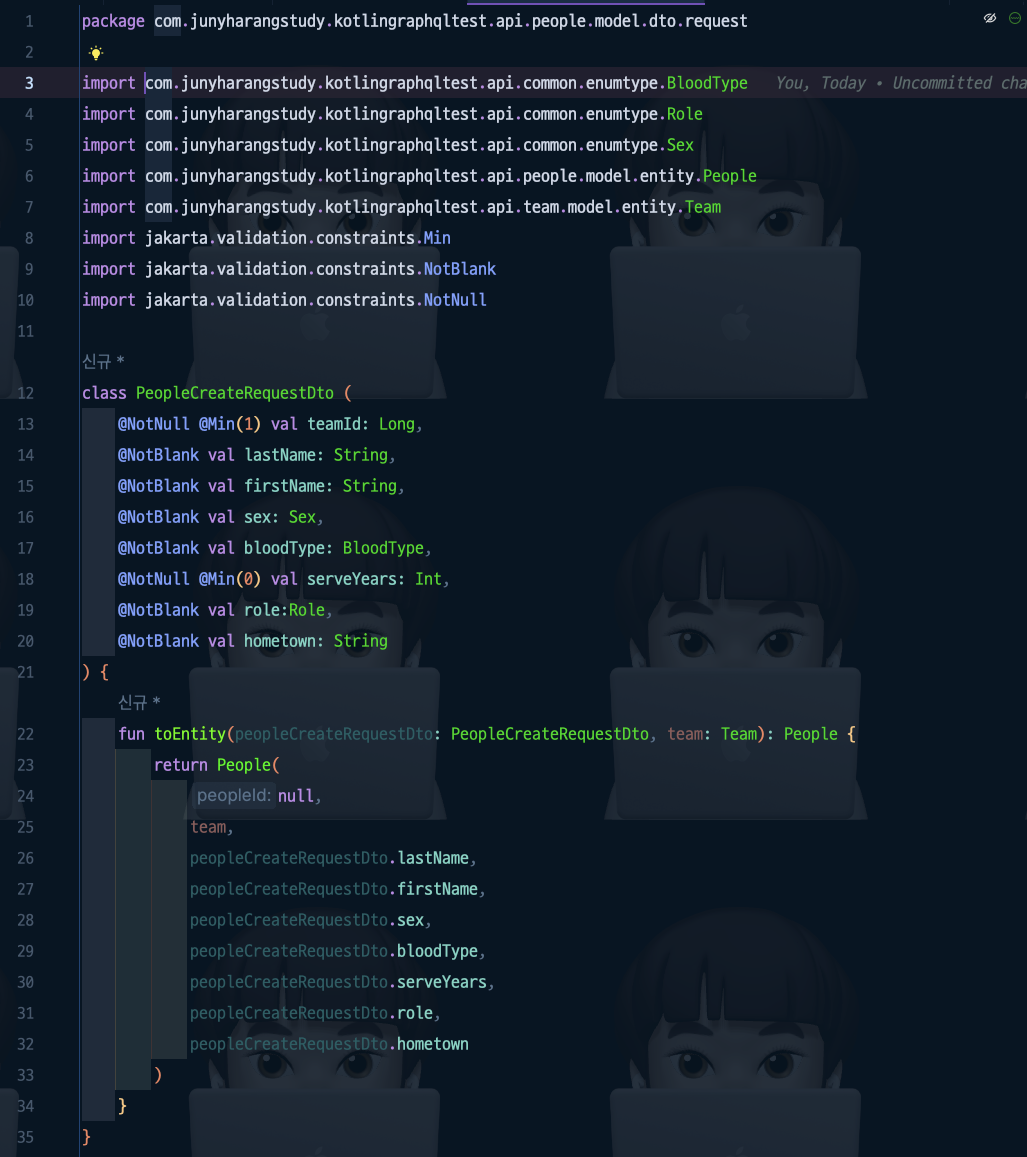Click 'lastName' in the constructor parameters
1027x1157 pixels.
point(280,455)
